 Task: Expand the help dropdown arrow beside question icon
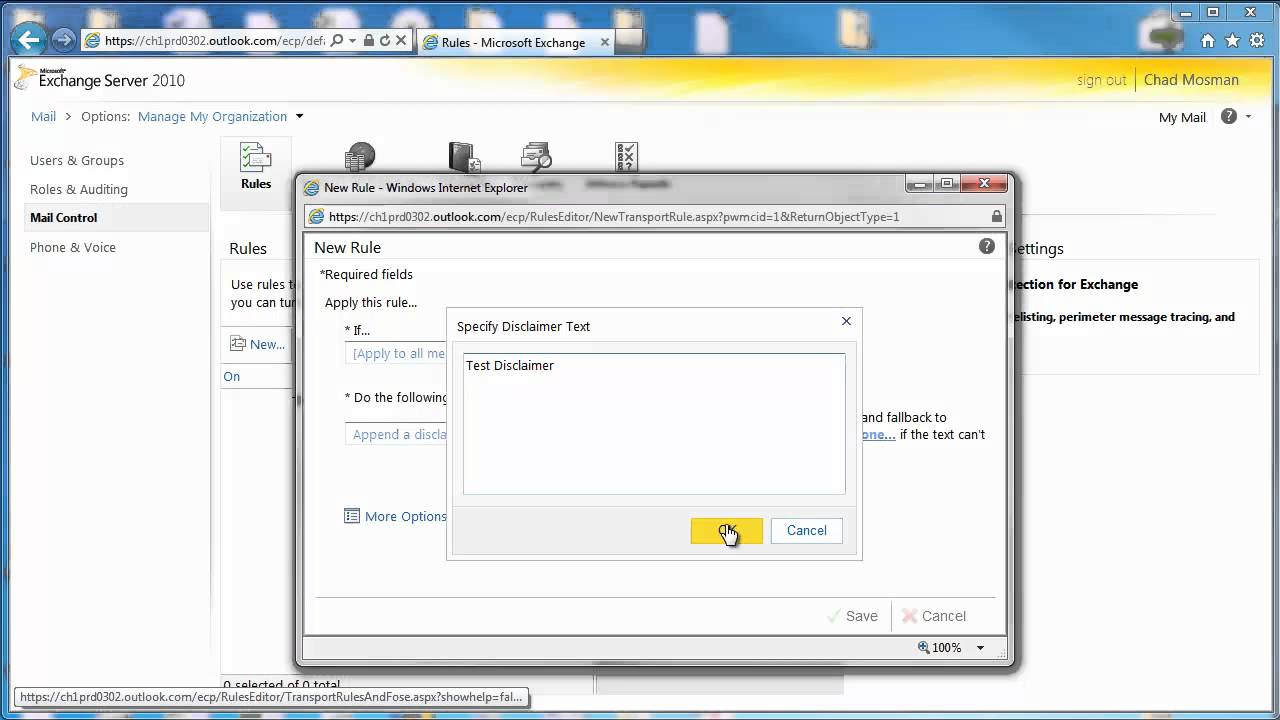1248,116
